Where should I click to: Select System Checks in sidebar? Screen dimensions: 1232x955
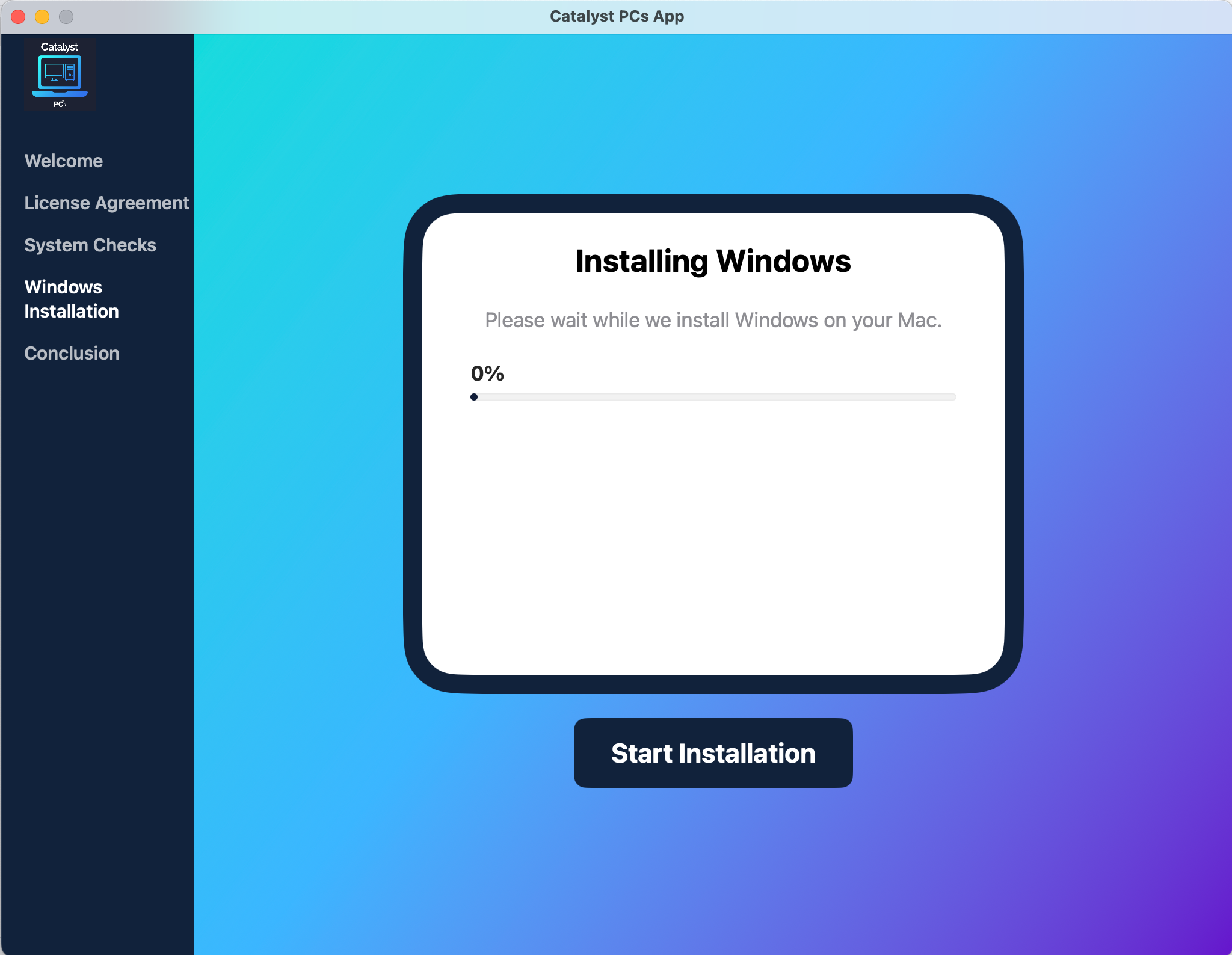pos(90,245)
